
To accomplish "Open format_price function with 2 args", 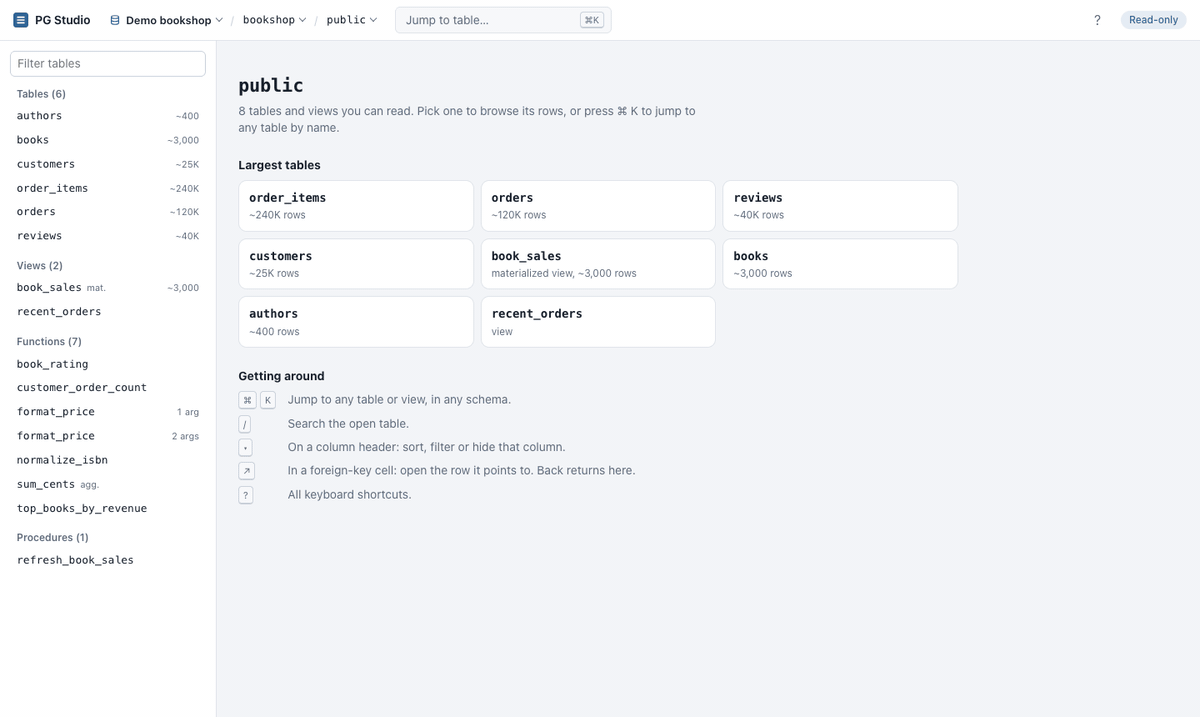I will click(108, 436).
